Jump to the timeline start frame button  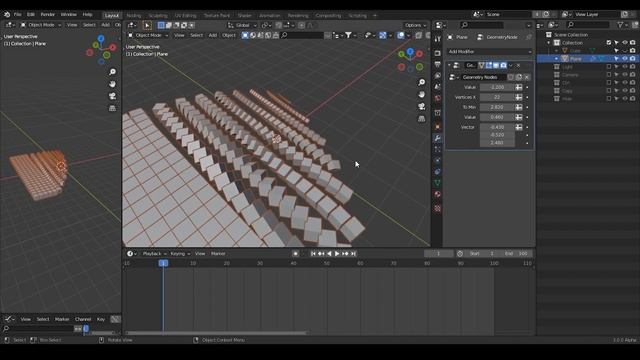pos(313,253)
